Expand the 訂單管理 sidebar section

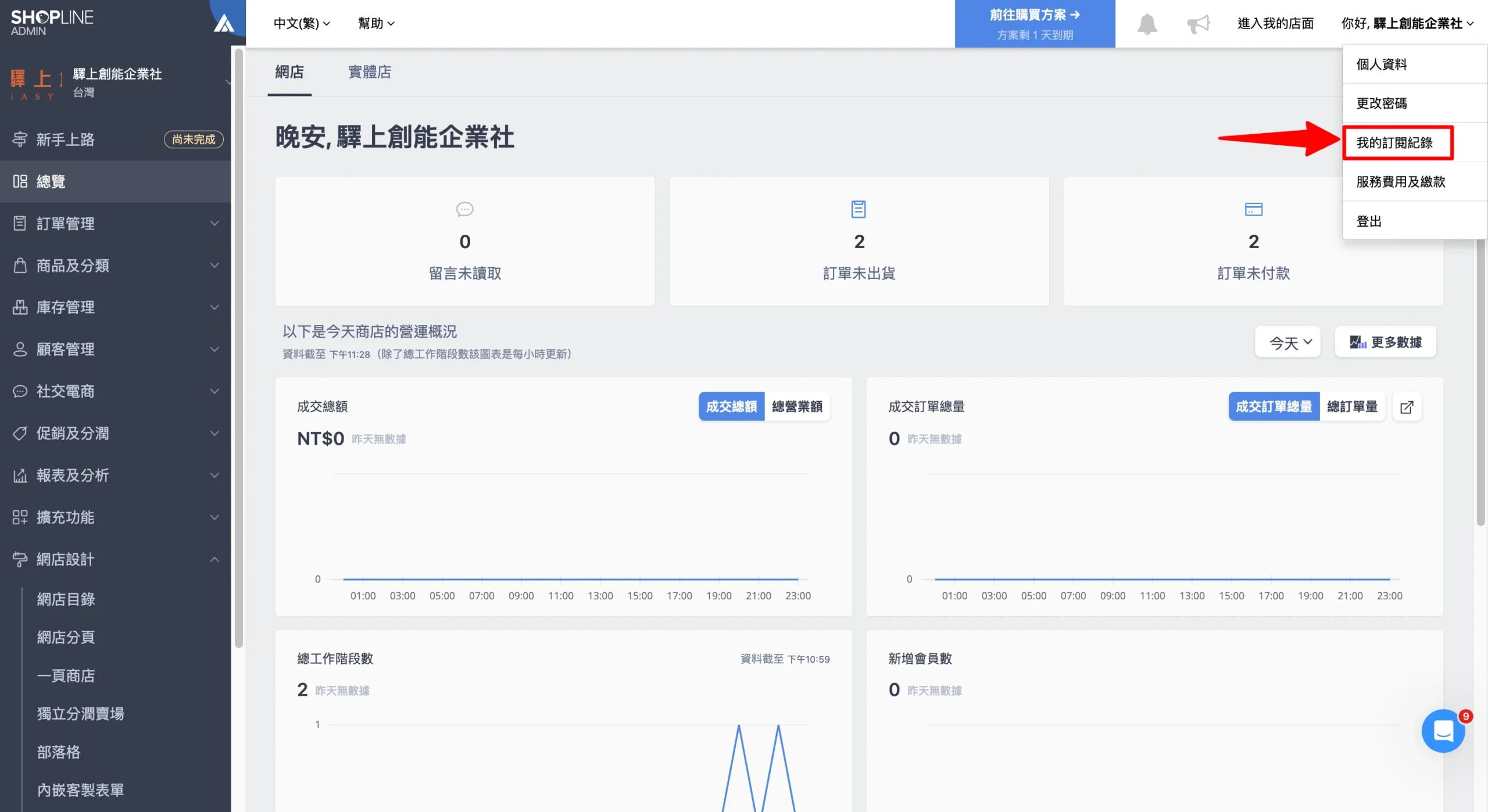coord(115,224)
